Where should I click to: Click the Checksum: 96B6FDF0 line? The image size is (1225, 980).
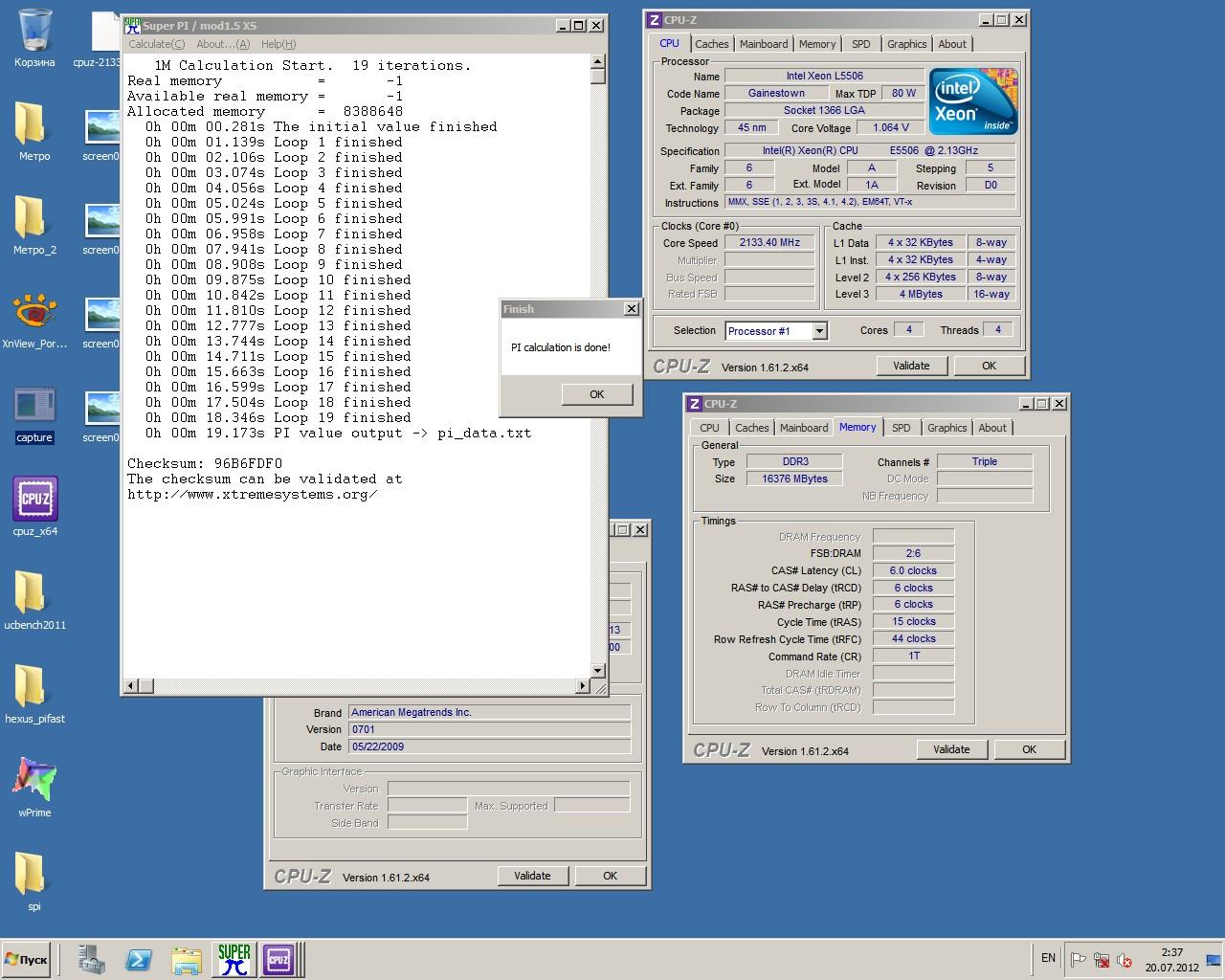click(205, 463)
